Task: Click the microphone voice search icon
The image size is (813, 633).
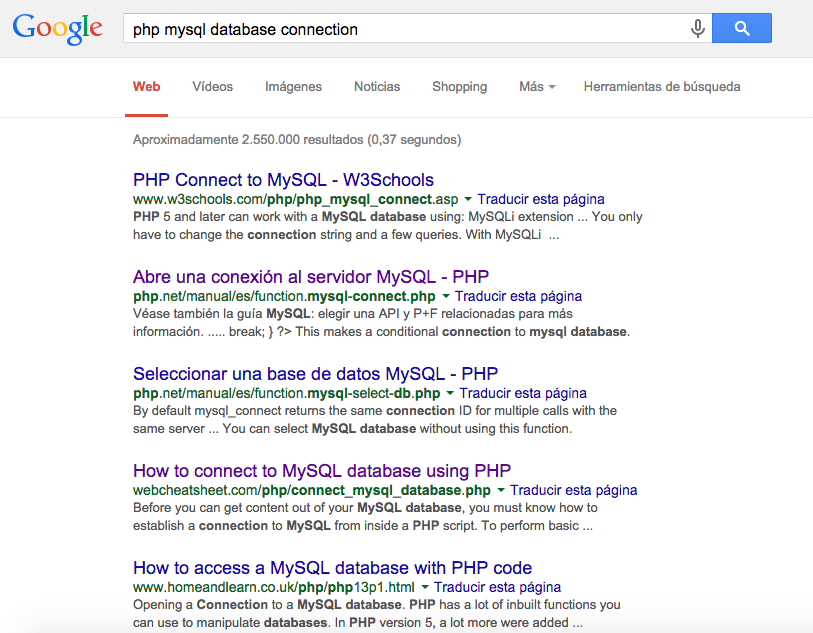Action: click(697, 28)
